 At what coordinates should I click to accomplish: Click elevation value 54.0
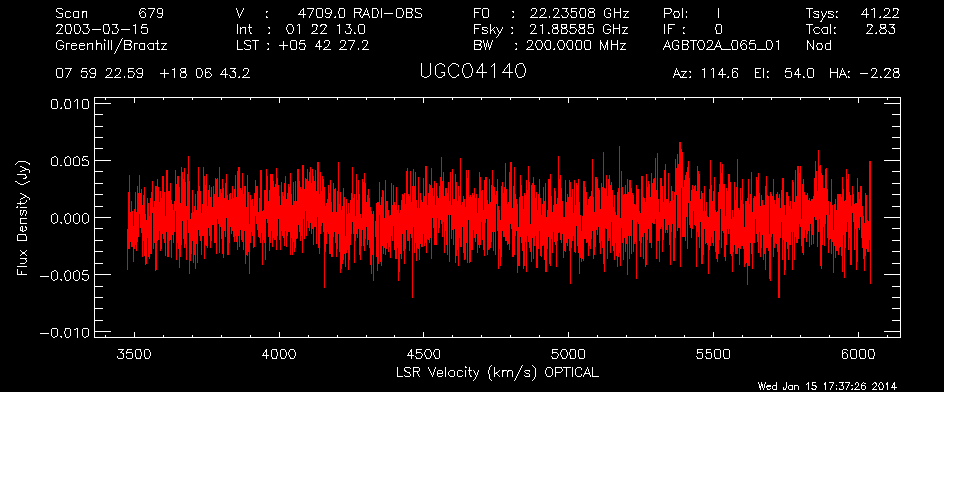coord(799,74)
